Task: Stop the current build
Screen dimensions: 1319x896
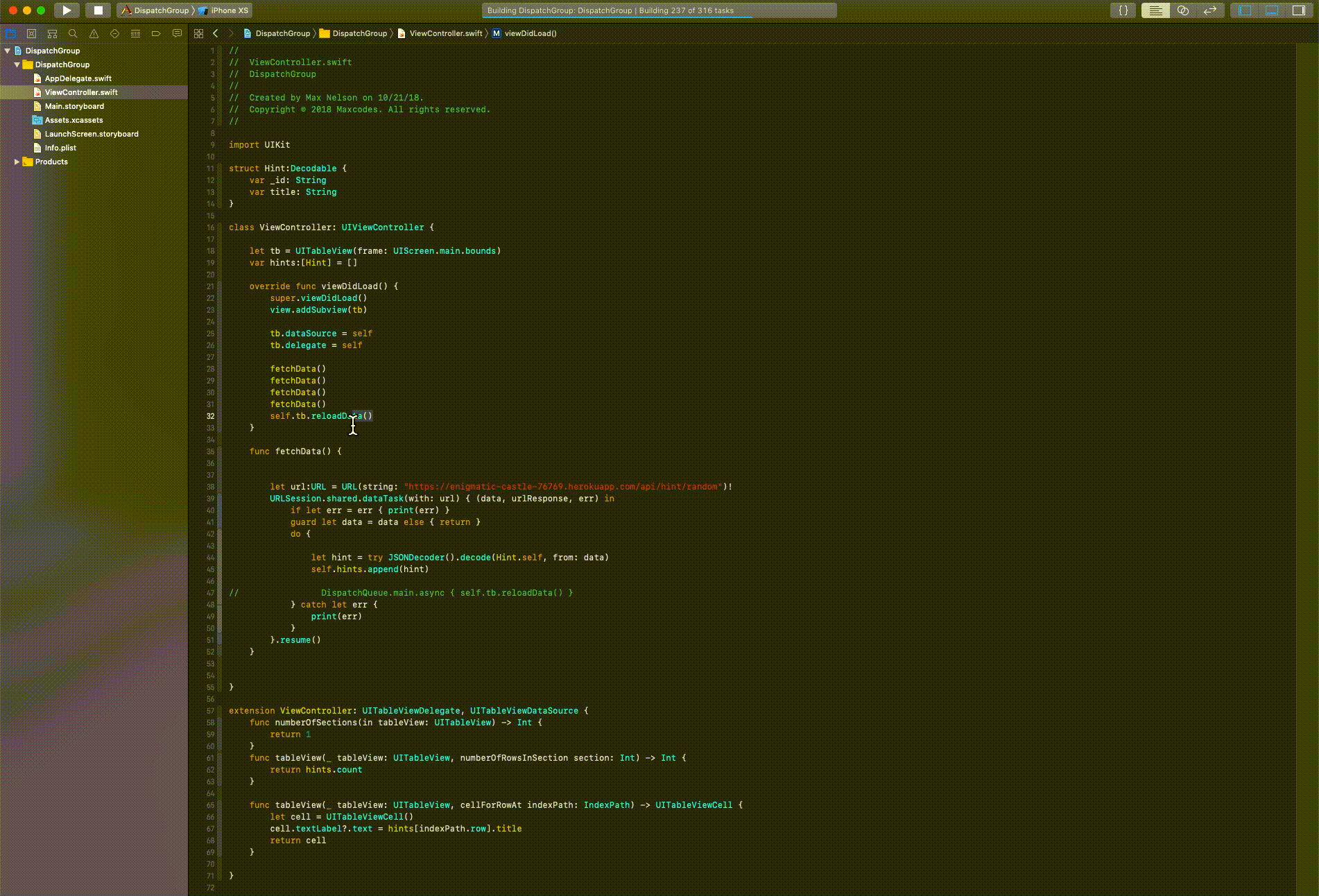Action: (x=98, y=10)
